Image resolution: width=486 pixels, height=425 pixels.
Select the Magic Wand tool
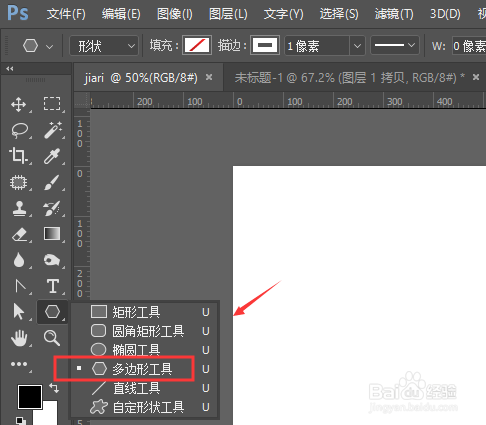[53, 130]
